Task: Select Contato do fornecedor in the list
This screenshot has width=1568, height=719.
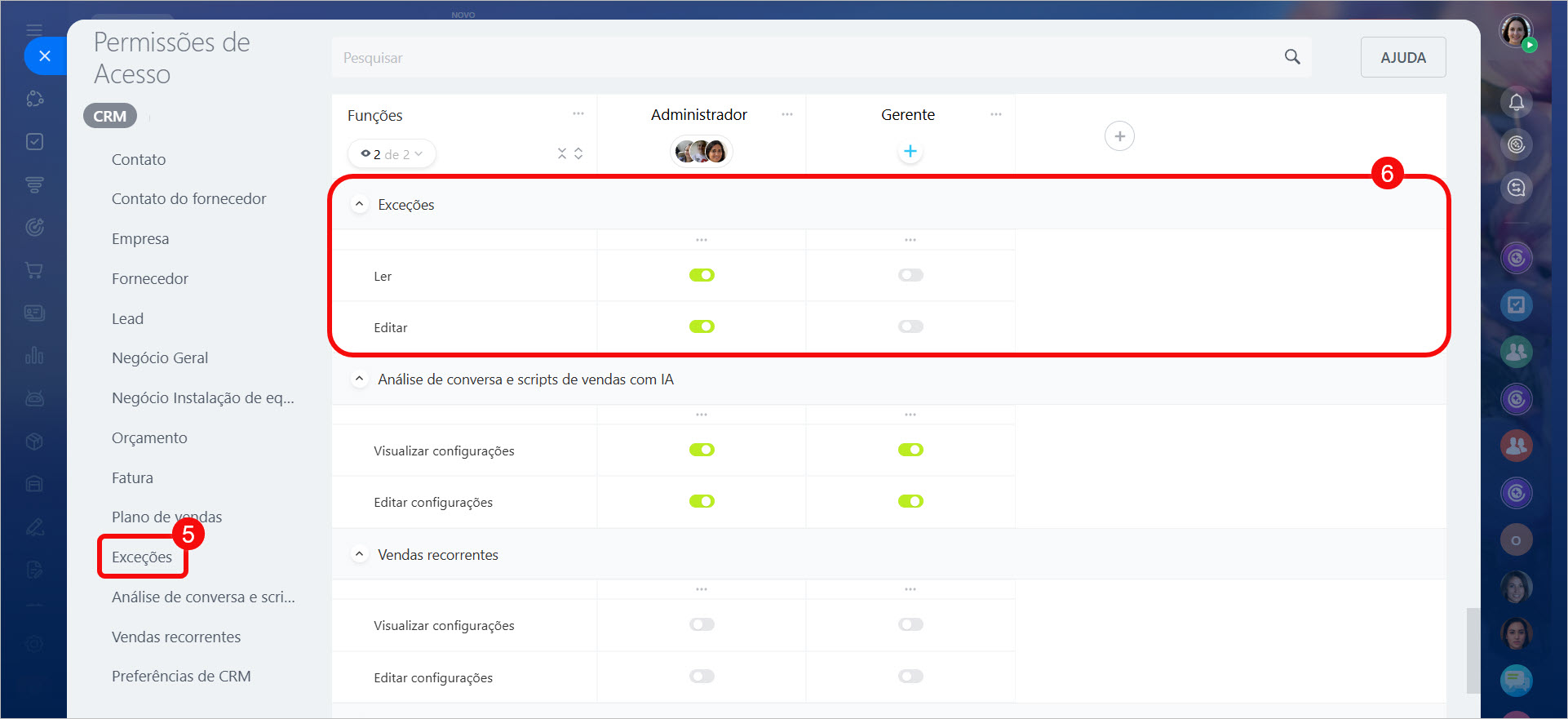Action: tap(189, 198)
